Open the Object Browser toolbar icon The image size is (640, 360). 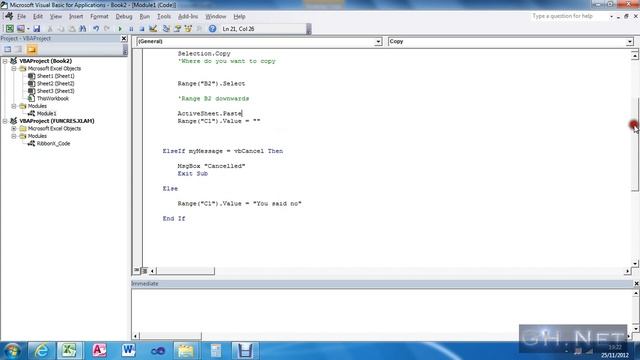[188, 29]
